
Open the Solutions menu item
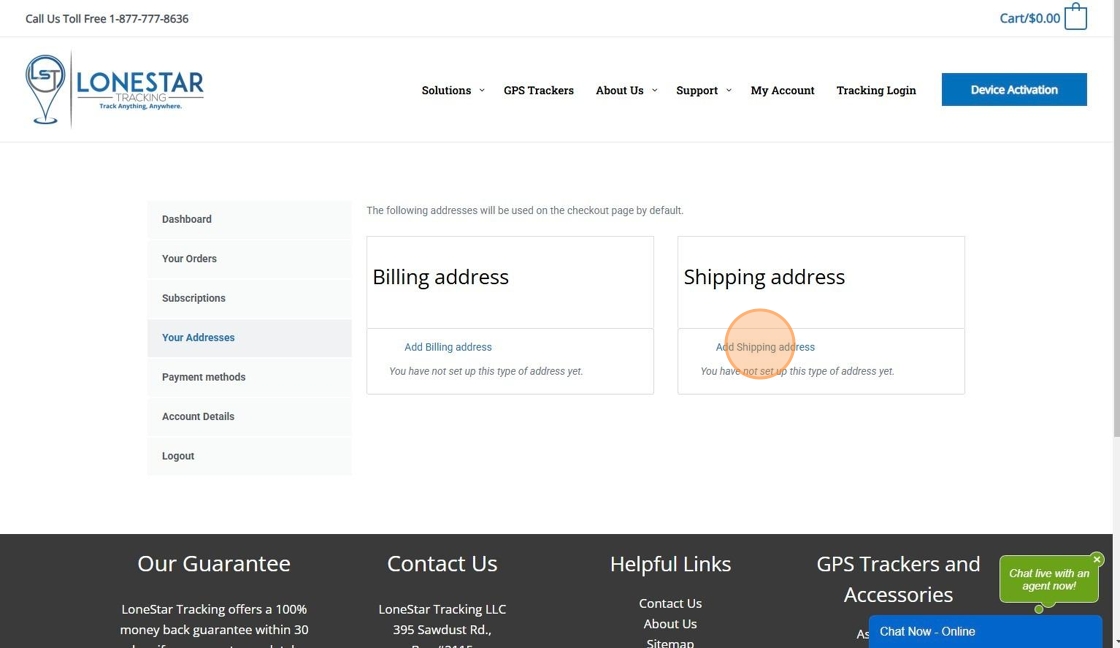(x=446, y=90)
